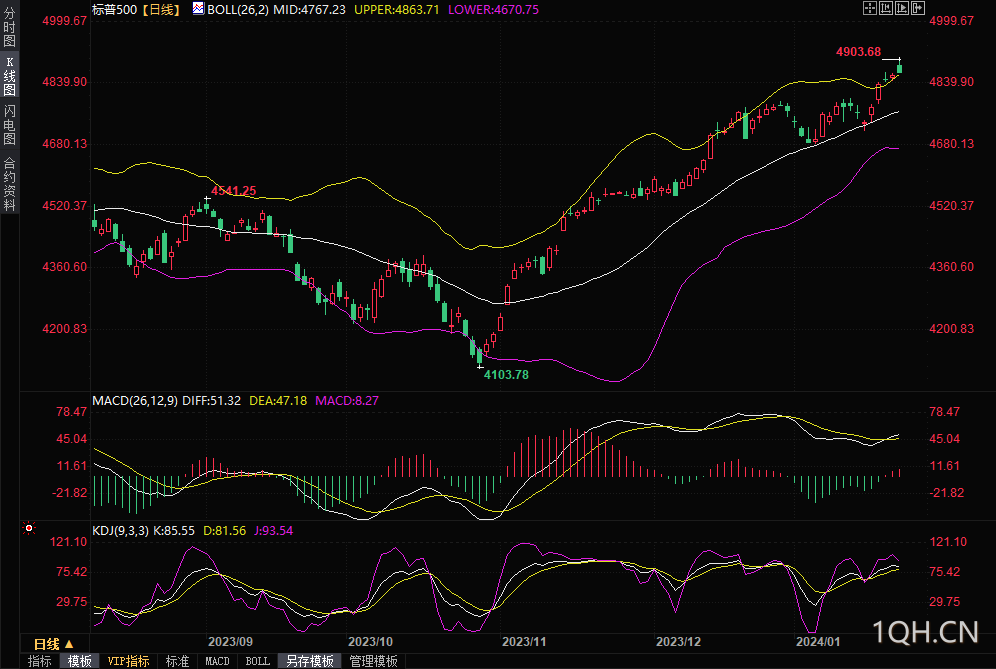Click the third panel icon at top-right
The width and height of the screenshot is (996, 669).
click(x=902, y=8)
